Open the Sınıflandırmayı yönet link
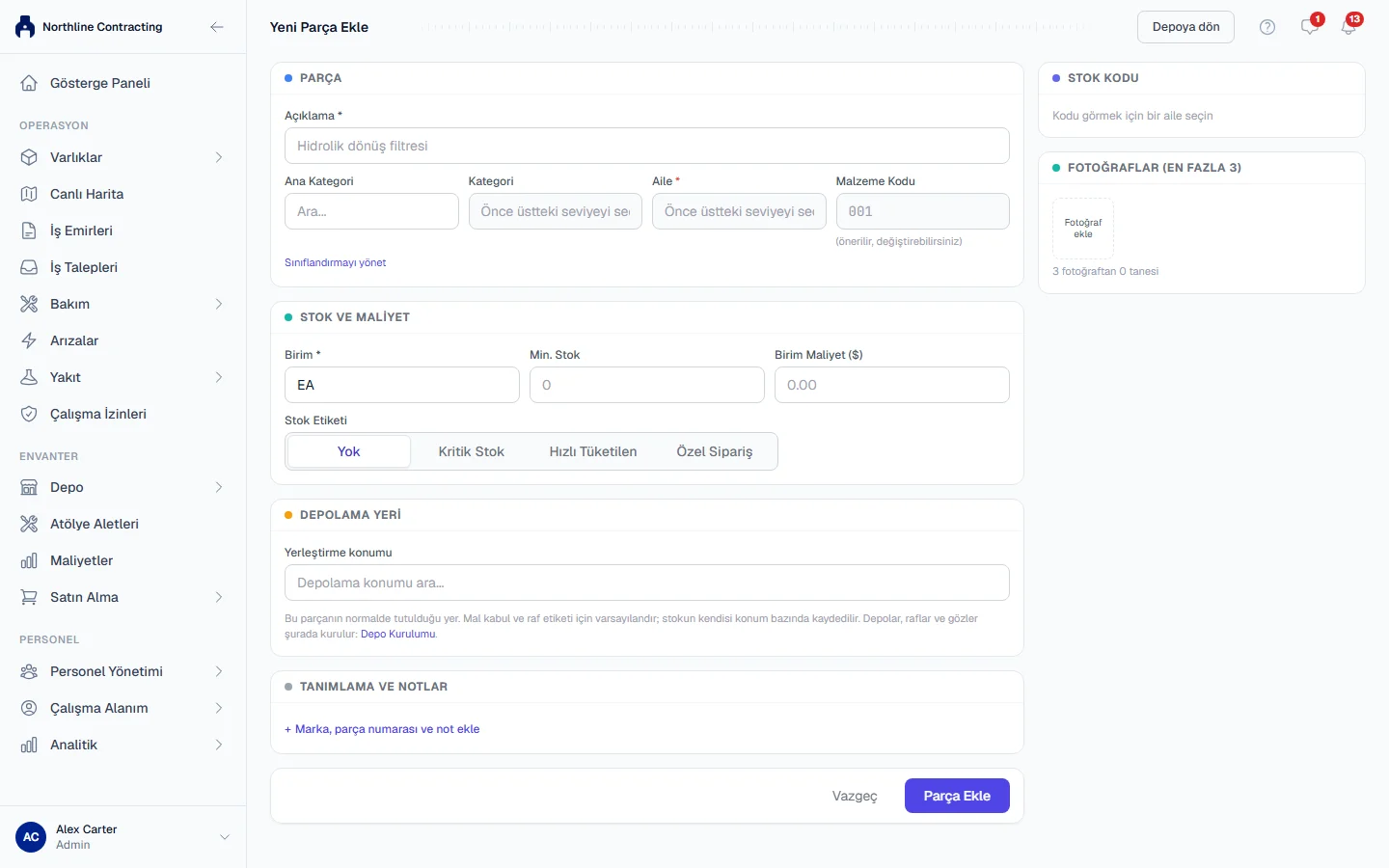1389x868 pixels. 335,262
